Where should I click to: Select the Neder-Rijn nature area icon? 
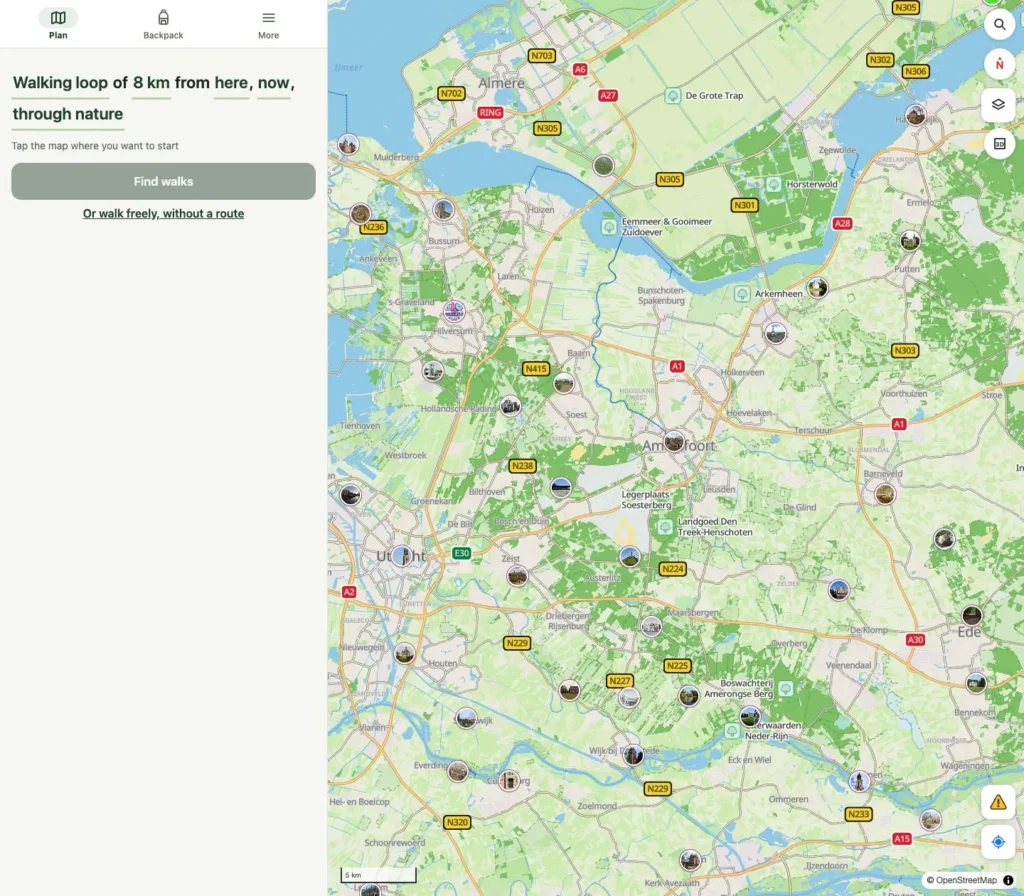(x=732, y=731)
